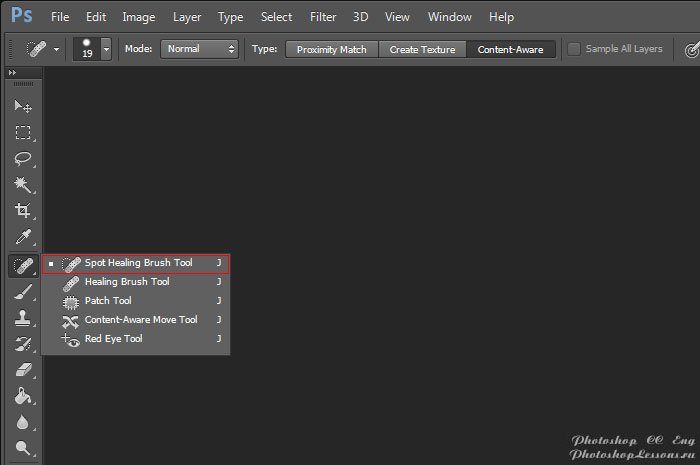
Task: Choose Patch Tool from the flyout
Action: [108, 301]
